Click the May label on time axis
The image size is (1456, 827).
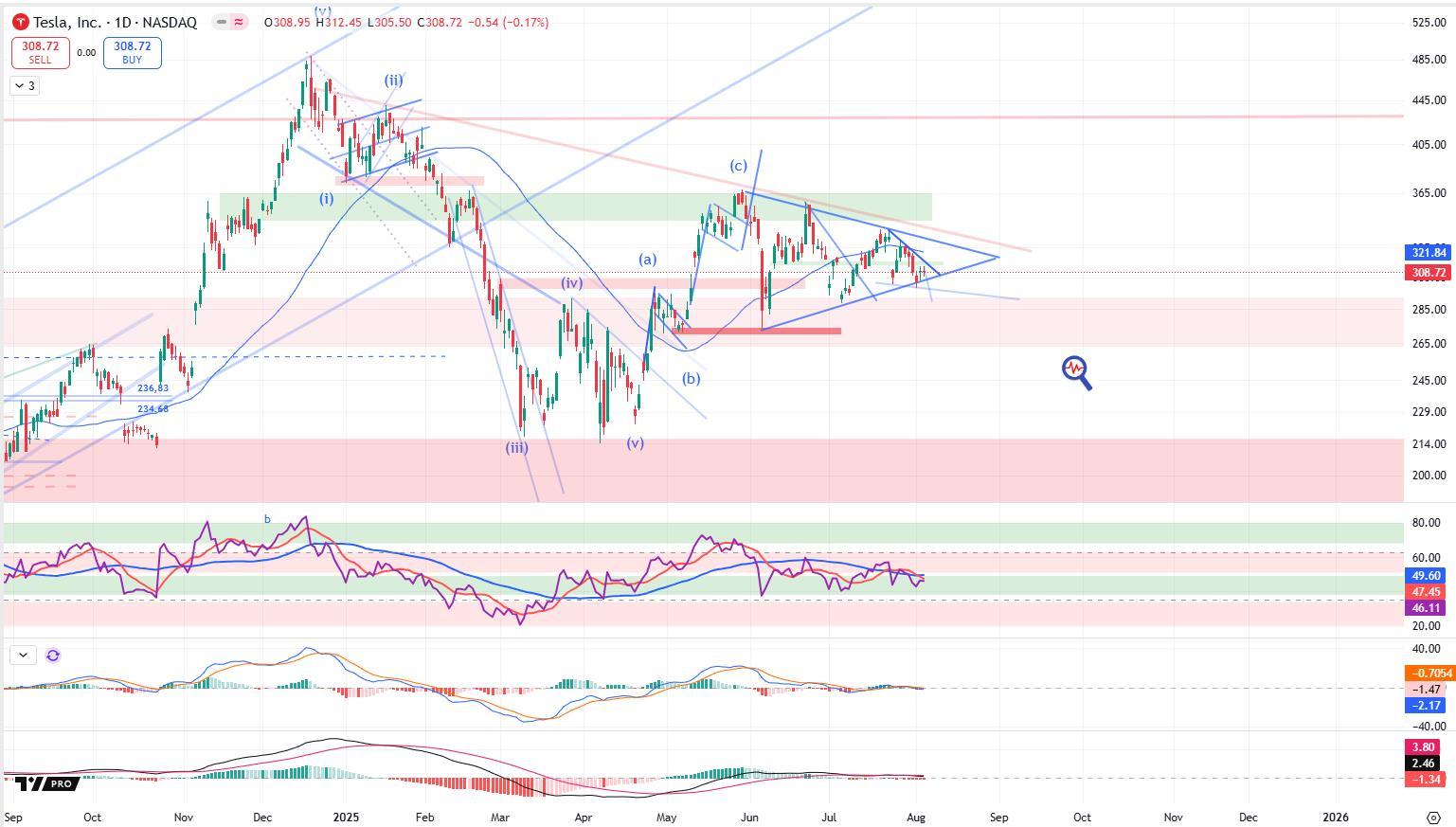click(x=666, y=817)
